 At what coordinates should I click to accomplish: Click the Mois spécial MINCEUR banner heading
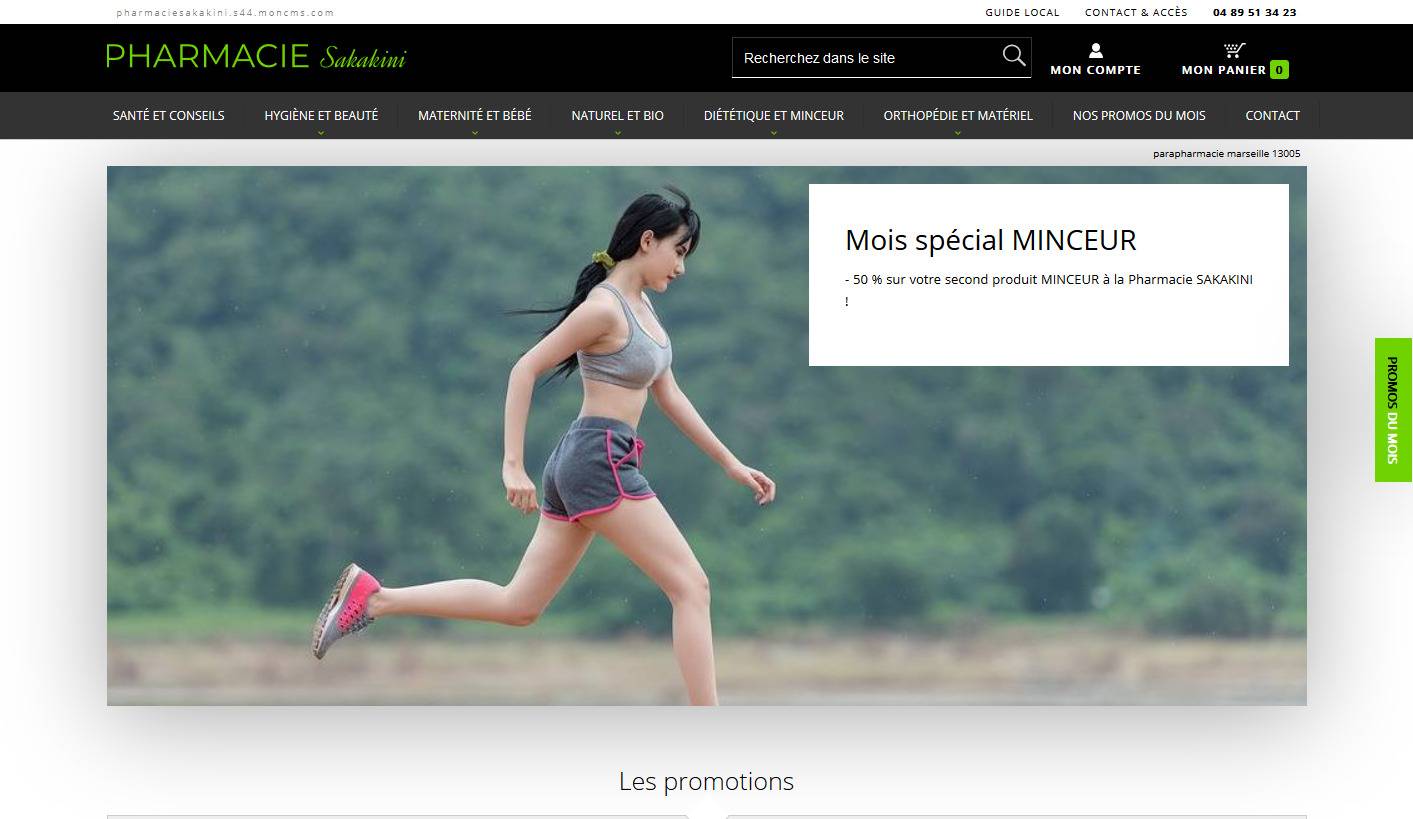click(x=990, y=240)
